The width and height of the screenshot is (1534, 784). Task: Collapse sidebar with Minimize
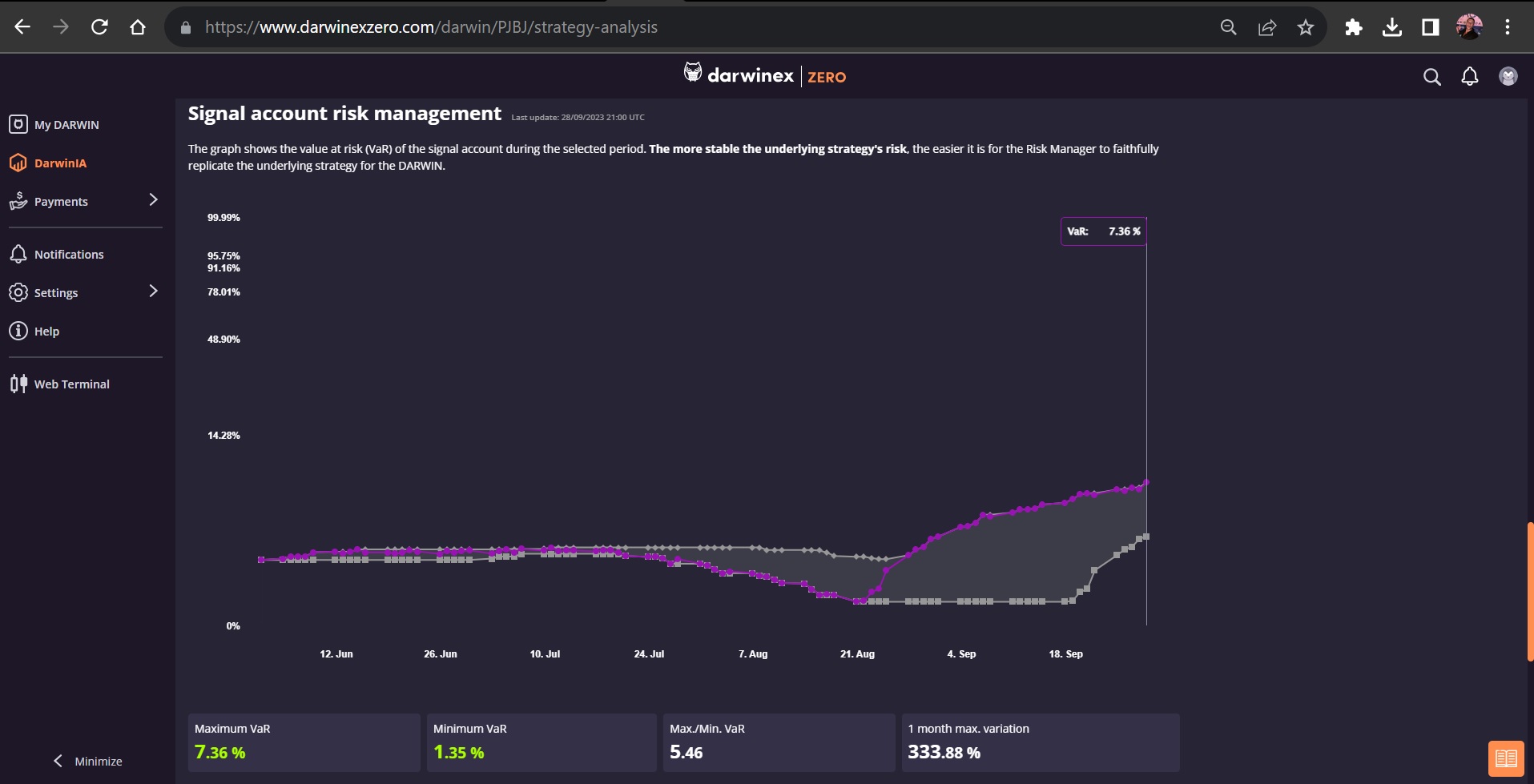click(88, 761)
